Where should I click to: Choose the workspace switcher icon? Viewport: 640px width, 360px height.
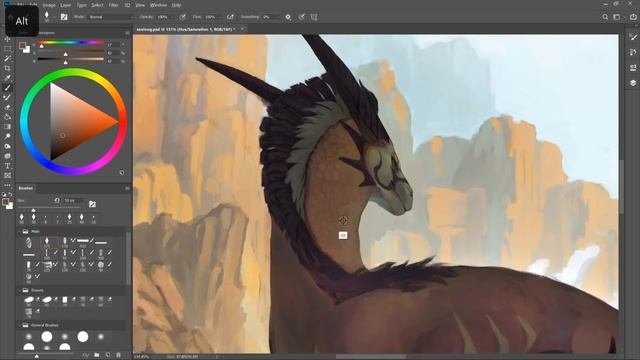click(617, 17)
